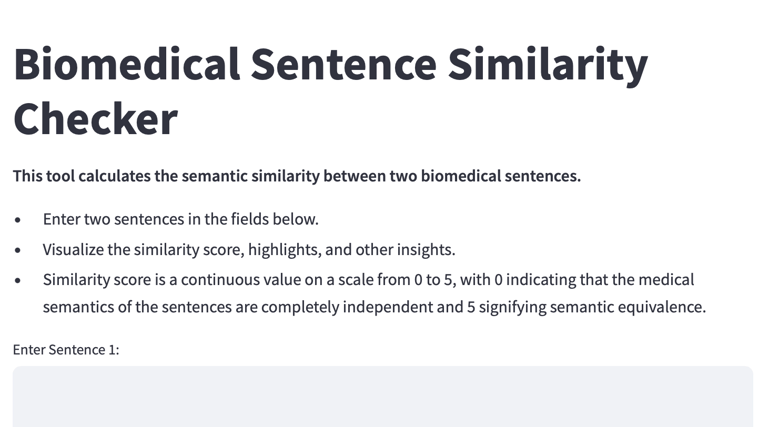Click the word "Similarity" in the heading

[x=547, y=64]
